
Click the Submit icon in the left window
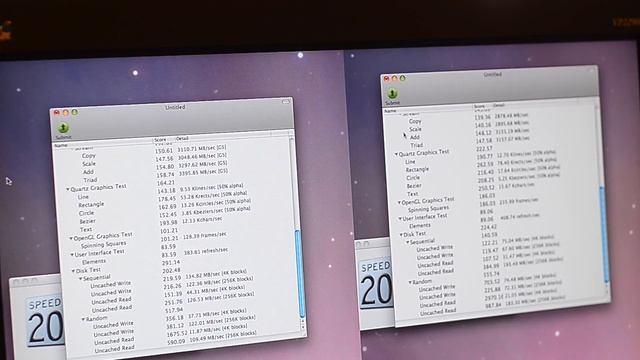coord(63,128)
